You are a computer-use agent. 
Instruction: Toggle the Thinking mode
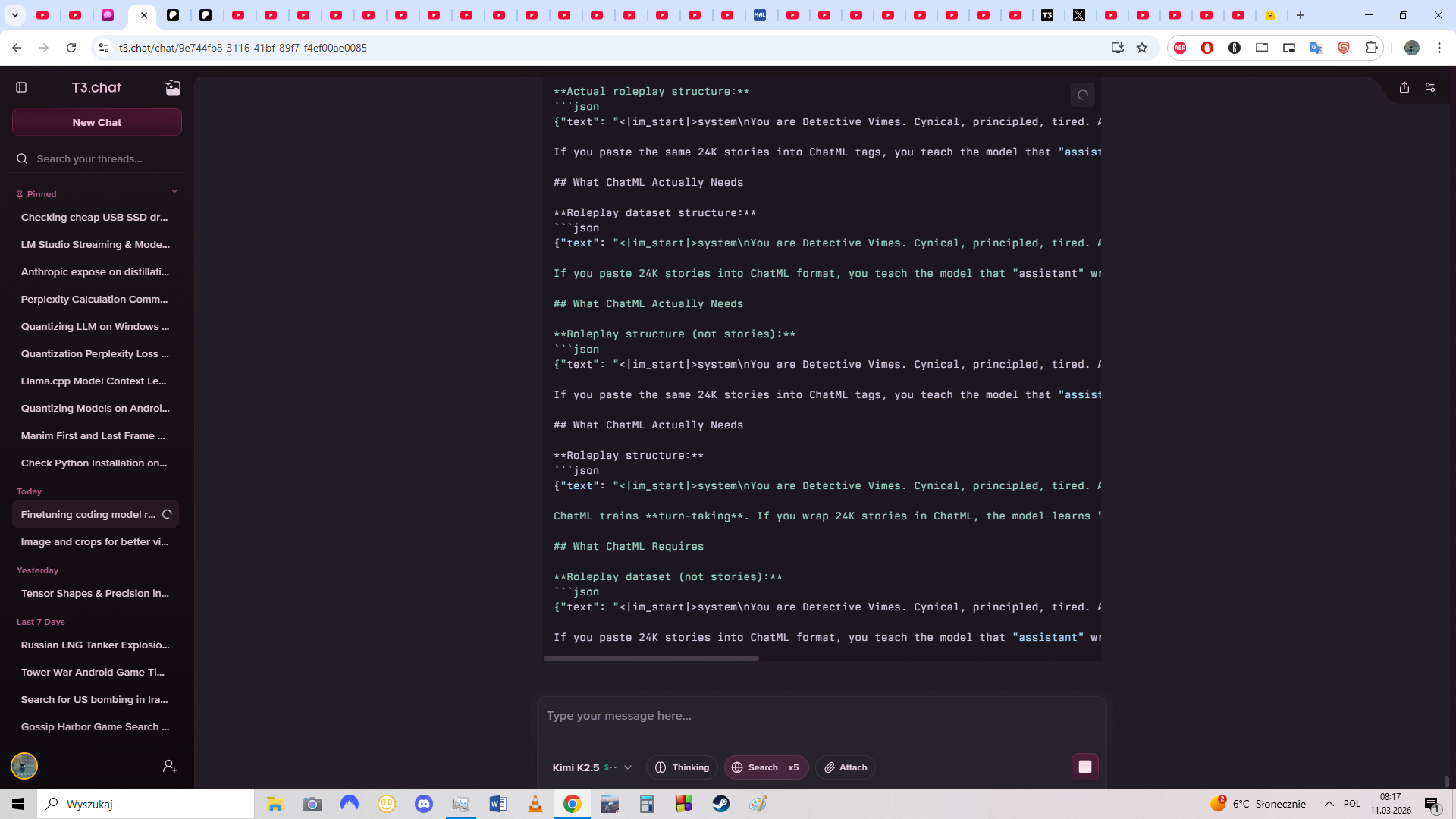click(x=682, y=767)
